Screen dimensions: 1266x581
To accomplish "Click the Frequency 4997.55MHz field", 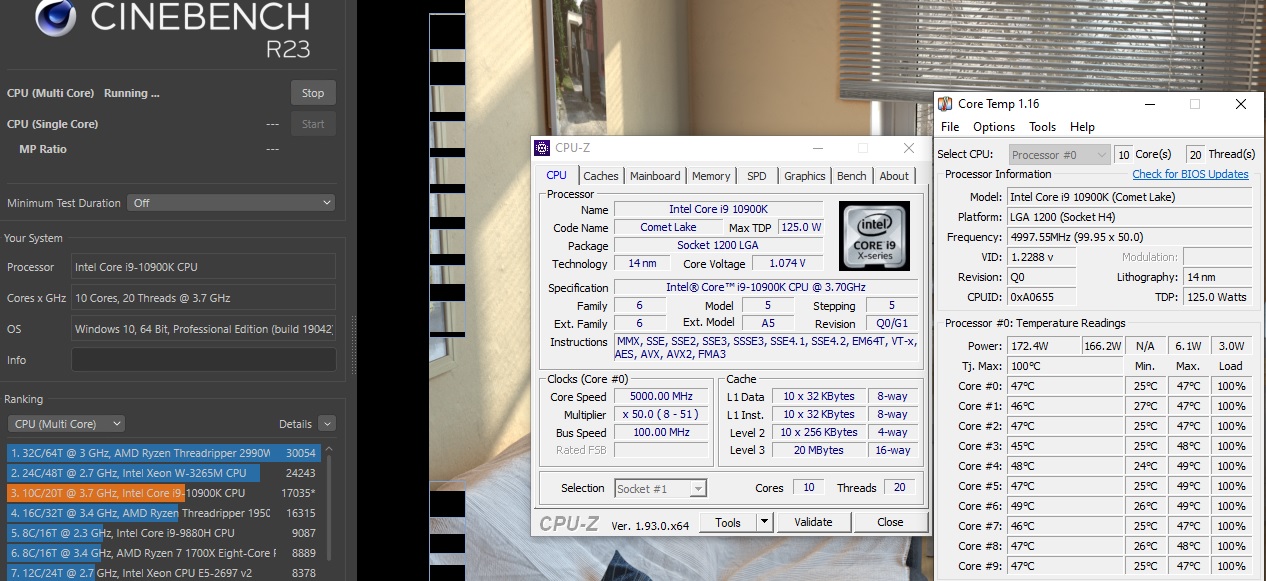I will [x=1128, y=237].
